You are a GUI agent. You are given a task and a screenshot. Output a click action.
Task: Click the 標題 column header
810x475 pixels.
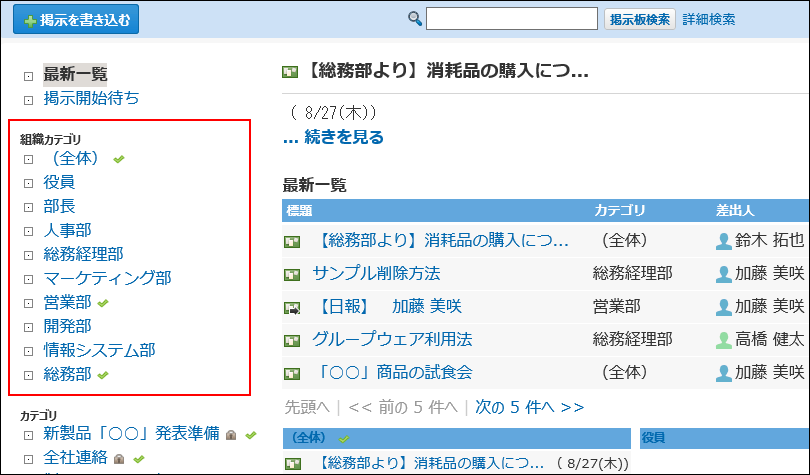click(300, 211)
